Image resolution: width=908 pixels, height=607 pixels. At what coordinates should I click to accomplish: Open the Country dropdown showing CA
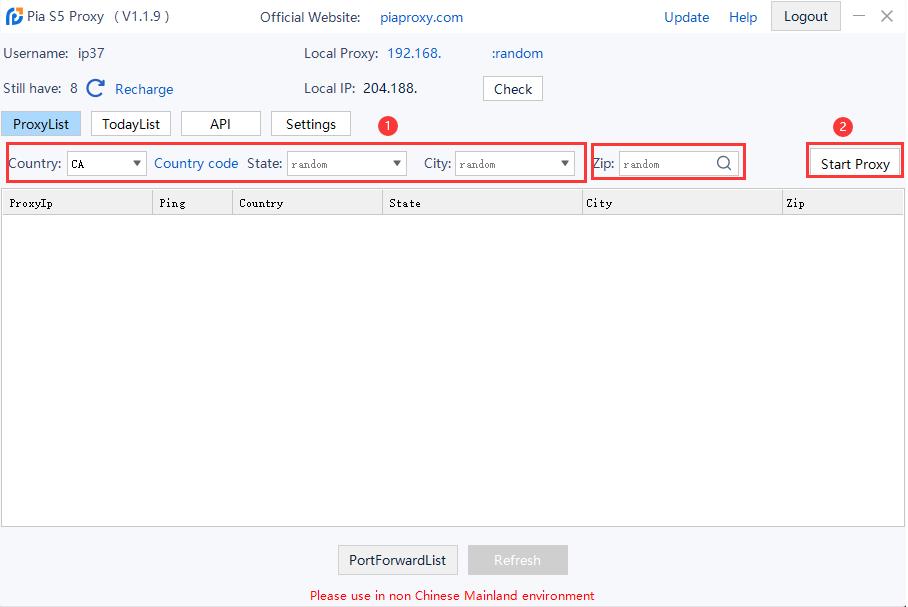click(x=107, y=163)
